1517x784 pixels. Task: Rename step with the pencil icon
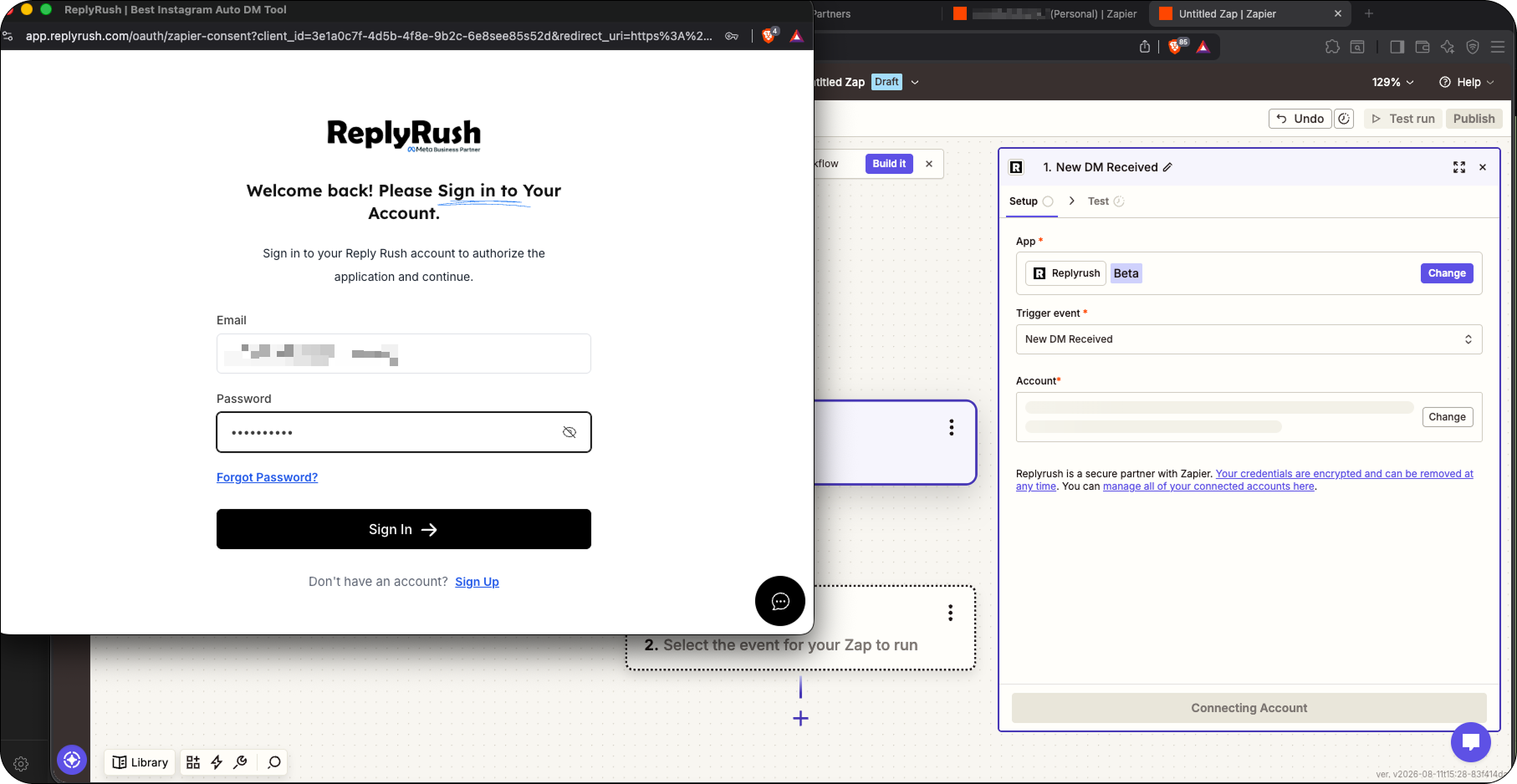(1167, 167)
